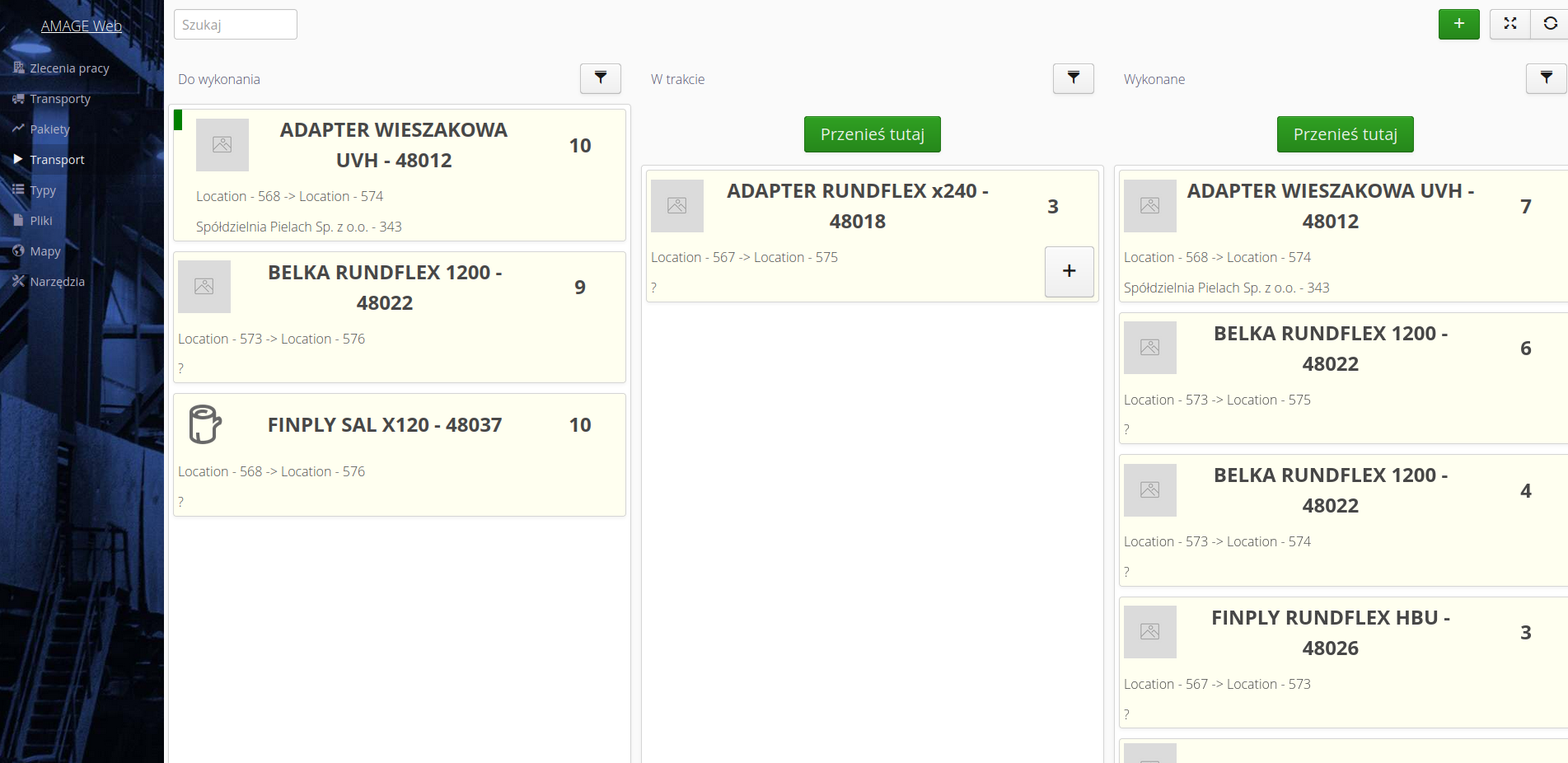
Task: Click thumbnail of BELKA RUNDFLEX 1200 in Do wykonania
Action: tap(204, 287)
